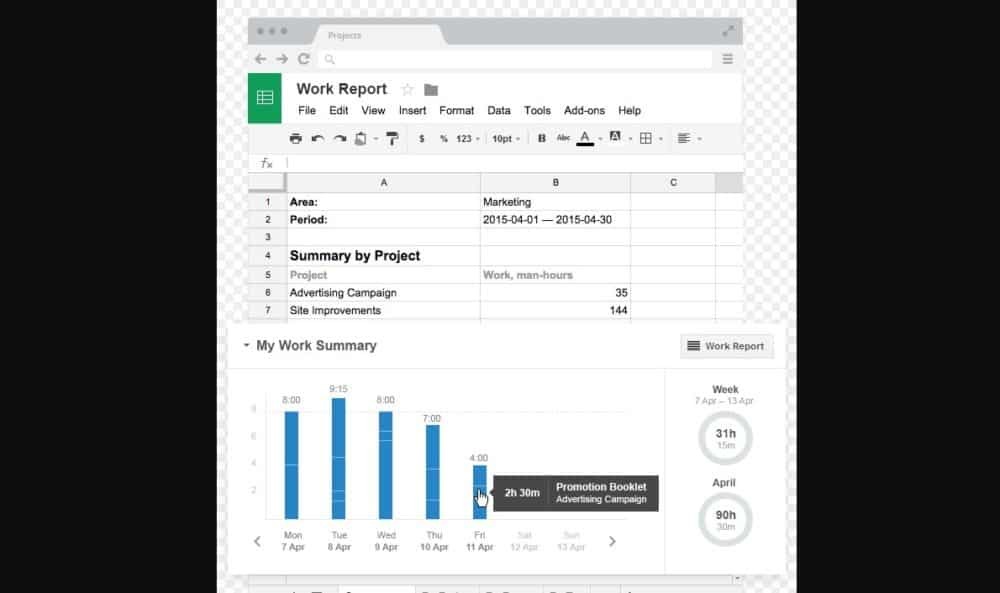Toggle bold formatting
The height and width of the screenshot is (593, 1000).
[x=542, y=139]
